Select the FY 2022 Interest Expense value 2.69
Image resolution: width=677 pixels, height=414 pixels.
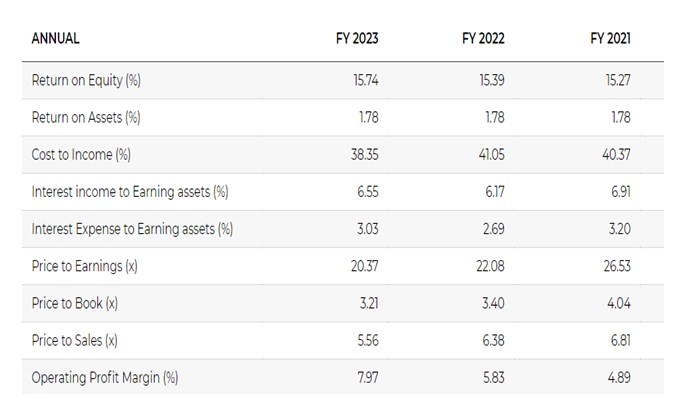click(494, 229)
